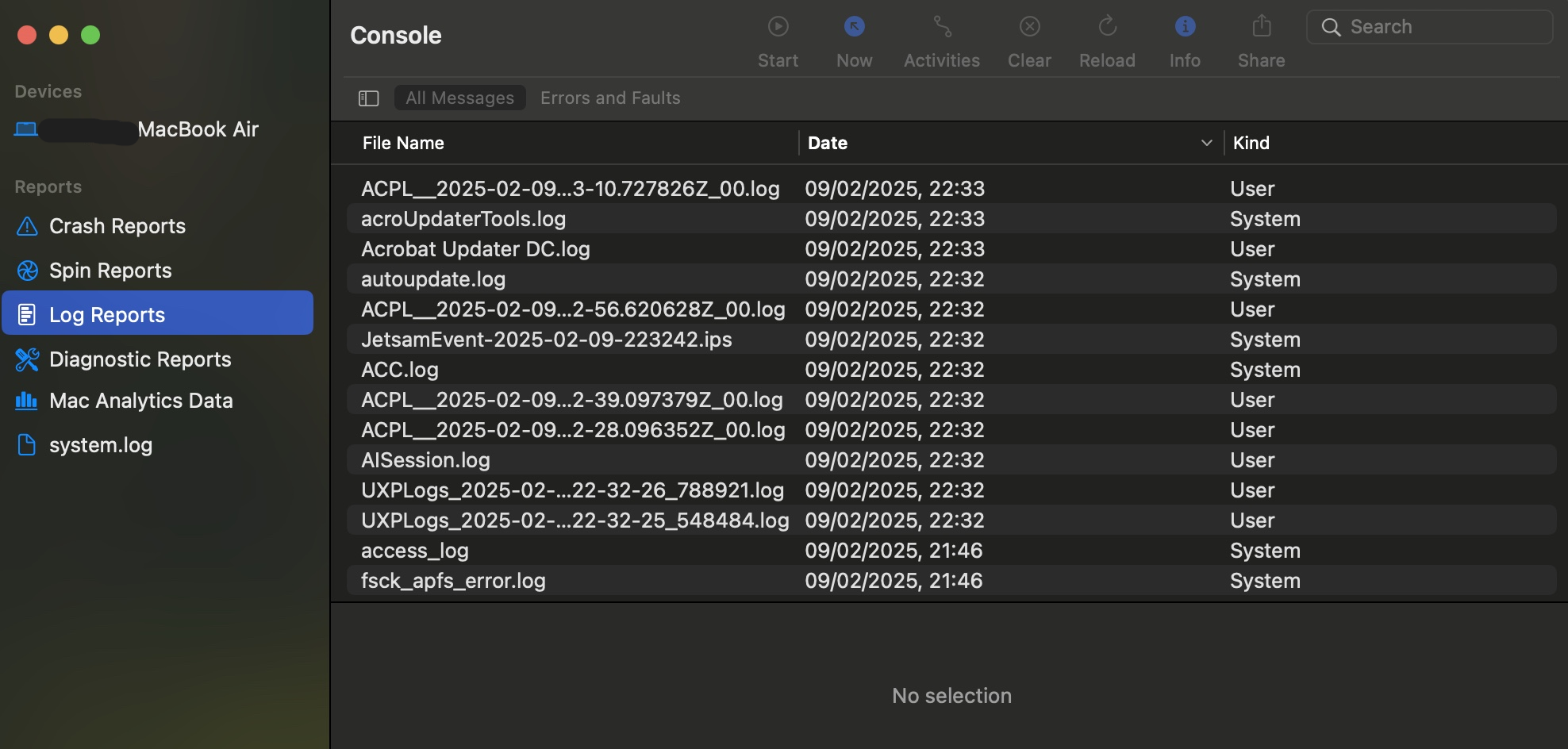Click the Date column sort chevron
This screenshot has width=1568, height=749.
1207,143
